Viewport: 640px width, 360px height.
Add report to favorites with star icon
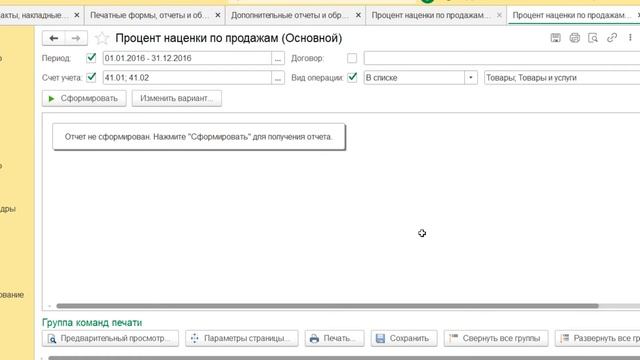point(102,38)
